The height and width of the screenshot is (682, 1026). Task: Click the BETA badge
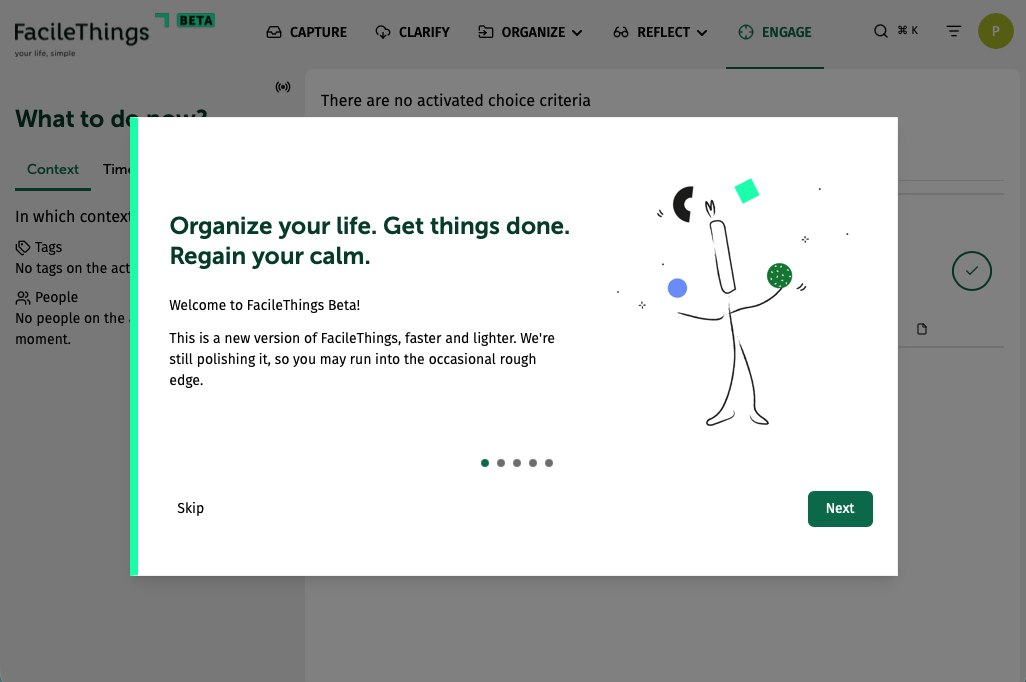196,21
